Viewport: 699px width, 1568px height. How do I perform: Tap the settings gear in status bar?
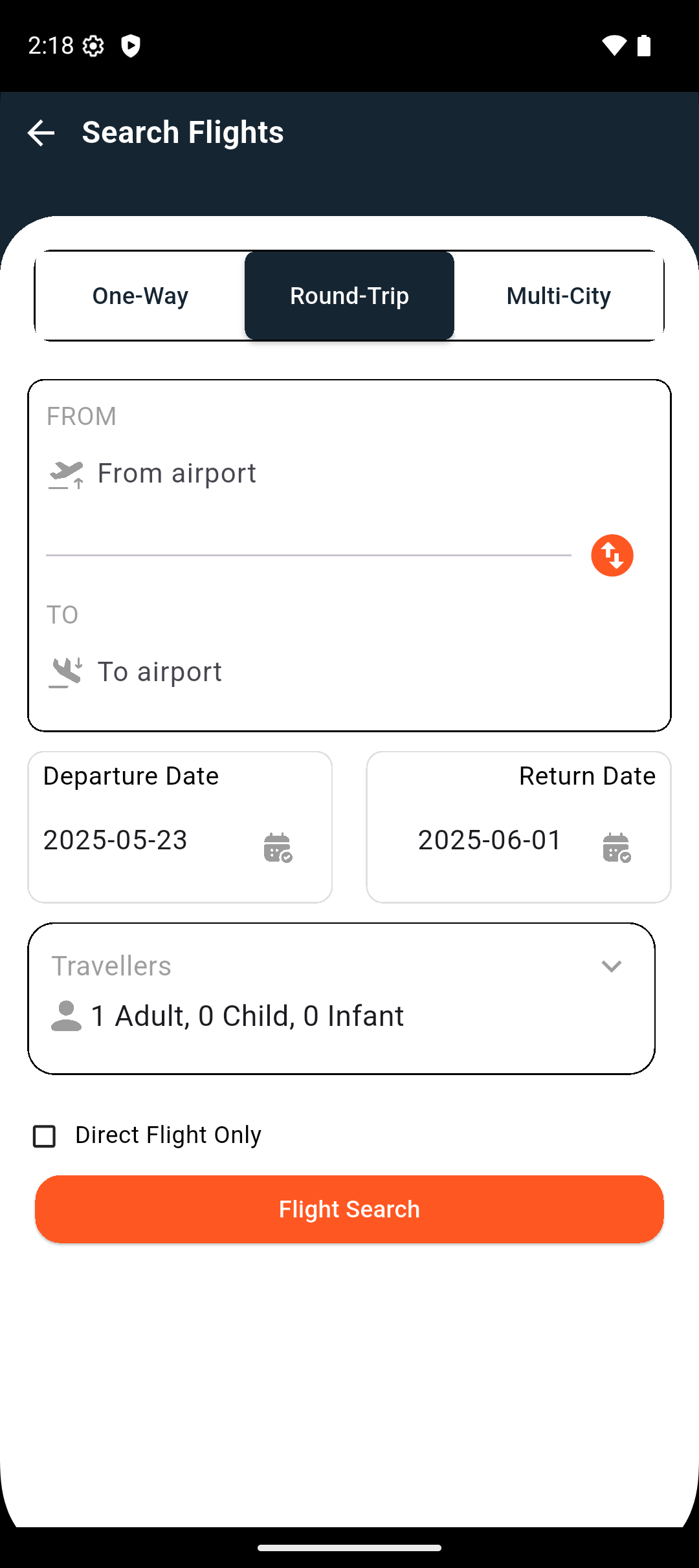[x=94, y=46]
